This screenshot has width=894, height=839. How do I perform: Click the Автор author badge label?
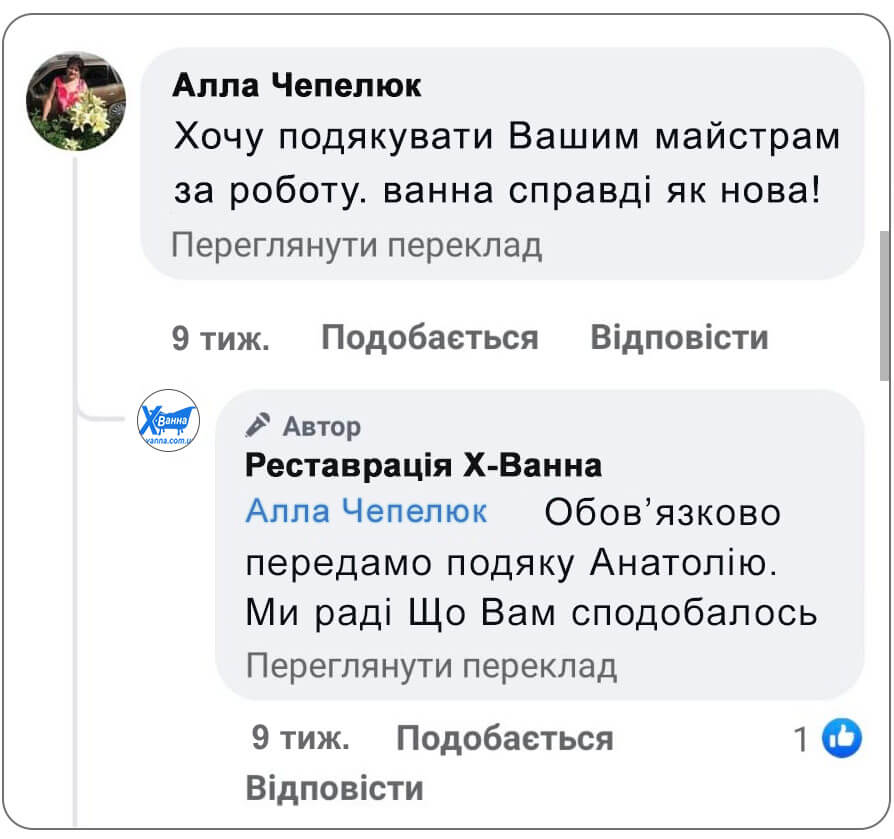coord(320,425)
